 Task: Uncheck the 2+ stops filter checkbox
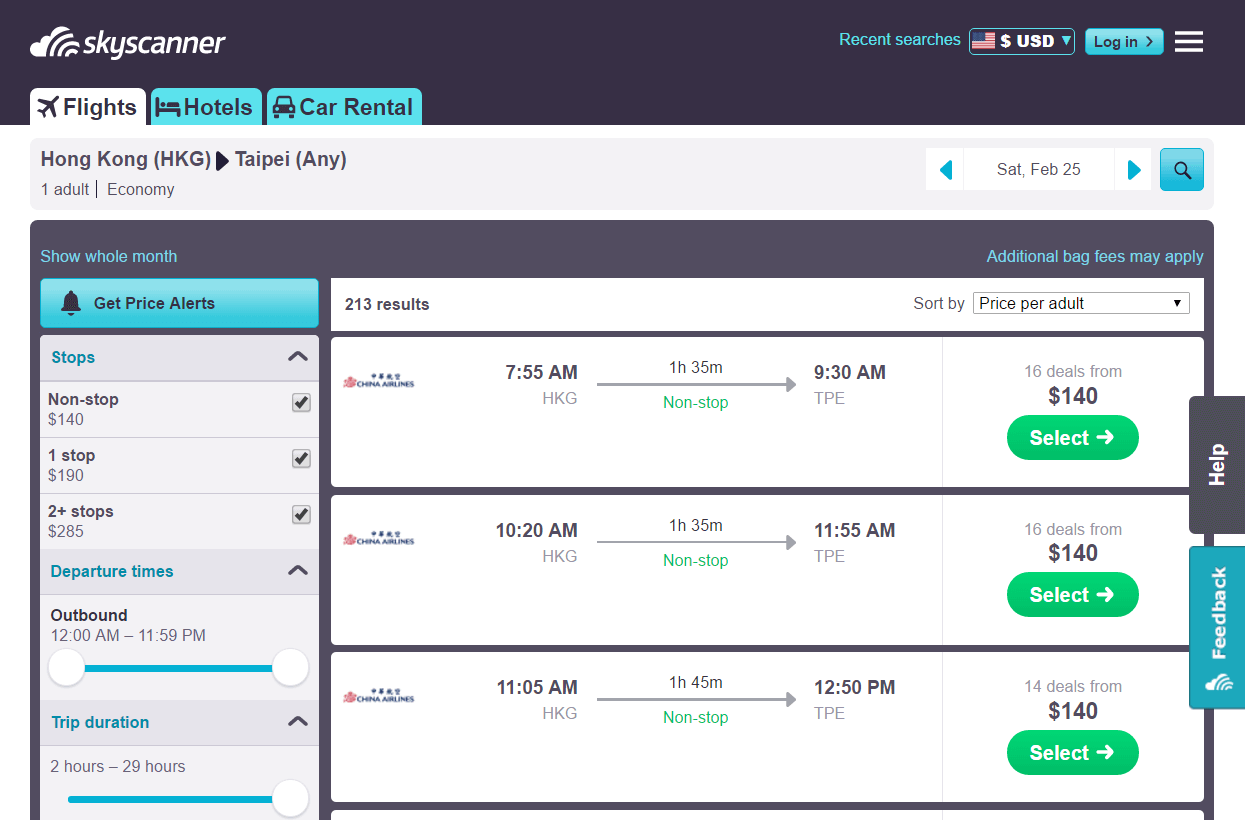click(301, 514)
